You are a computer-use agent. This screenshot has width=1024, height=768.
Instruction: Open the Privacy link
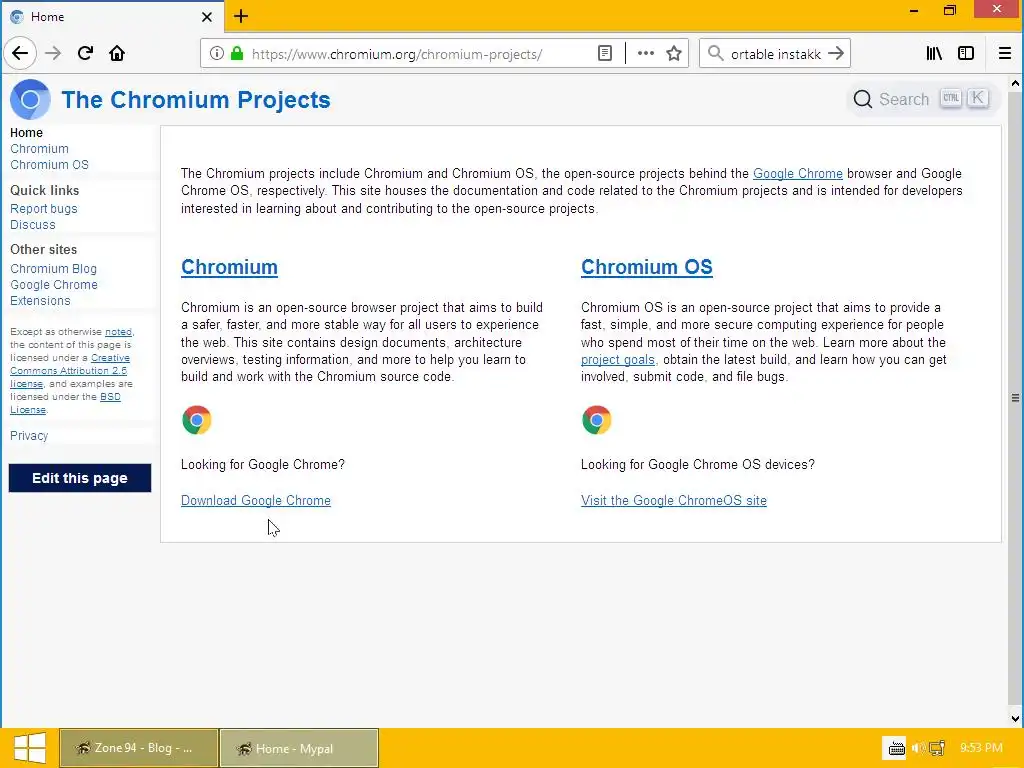[29, 436]
